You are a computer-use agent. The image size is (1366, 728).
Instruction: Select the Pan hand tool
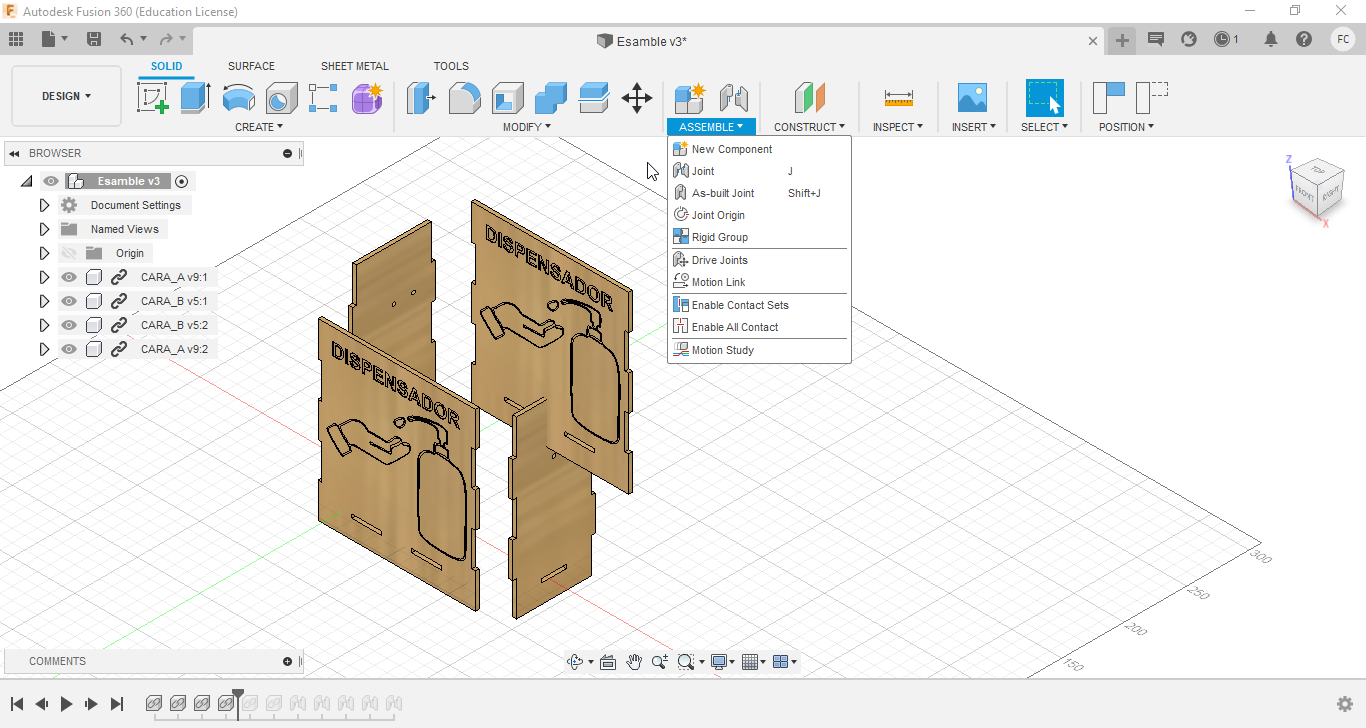click(634, 662)
